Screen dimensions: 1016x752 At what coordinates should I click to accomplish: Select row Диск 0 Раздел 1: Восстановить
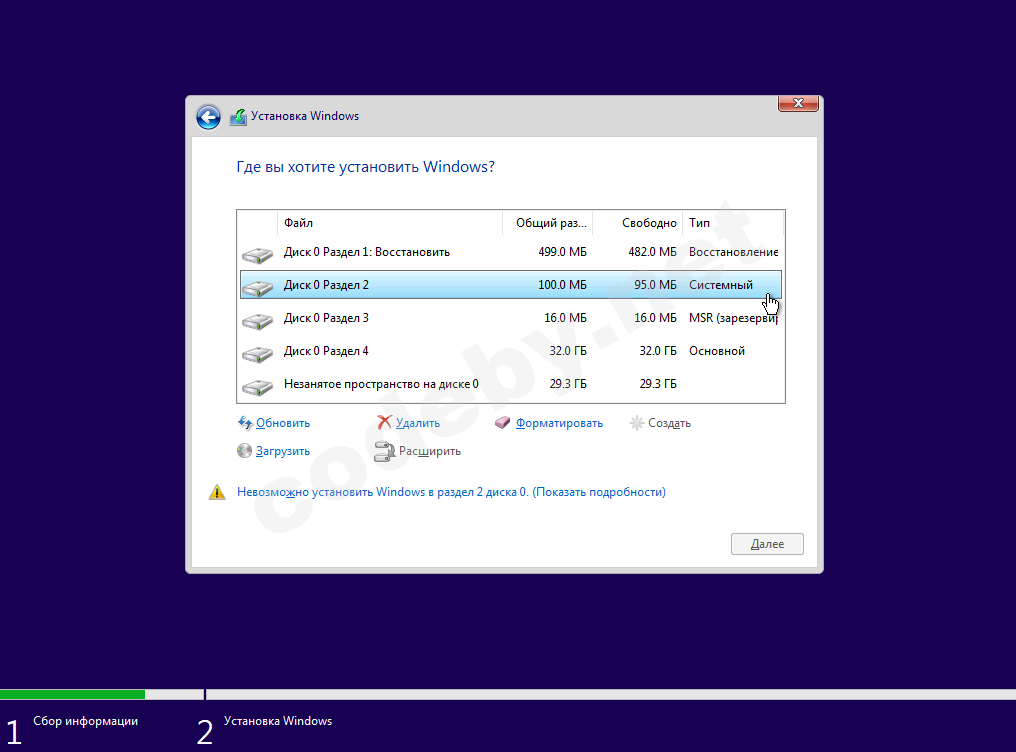(x=511, y=252)
